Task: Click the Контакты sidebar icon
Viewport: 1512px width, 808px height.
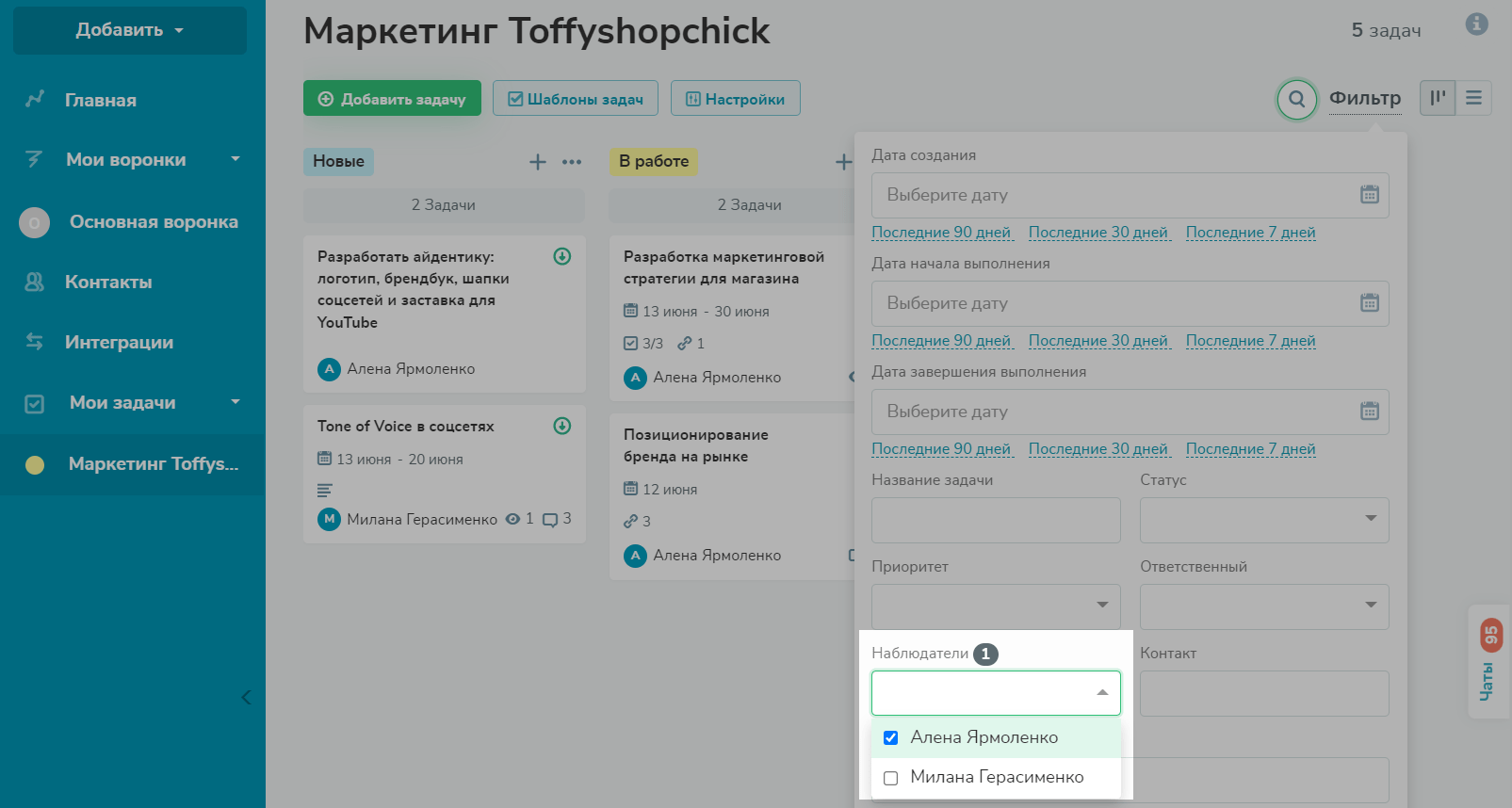Action: (35, 282)
